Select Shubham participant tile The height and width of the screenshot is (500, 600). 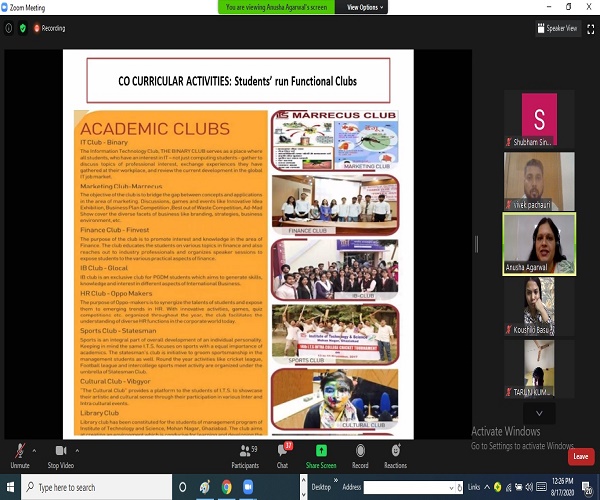click(539, 119)
